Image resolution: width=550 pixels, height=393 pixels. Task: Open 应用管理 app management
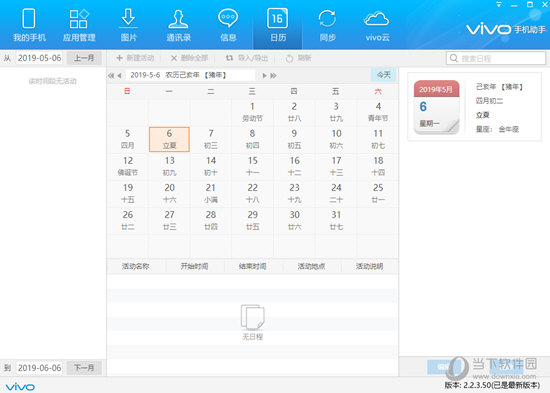[79, 25]
